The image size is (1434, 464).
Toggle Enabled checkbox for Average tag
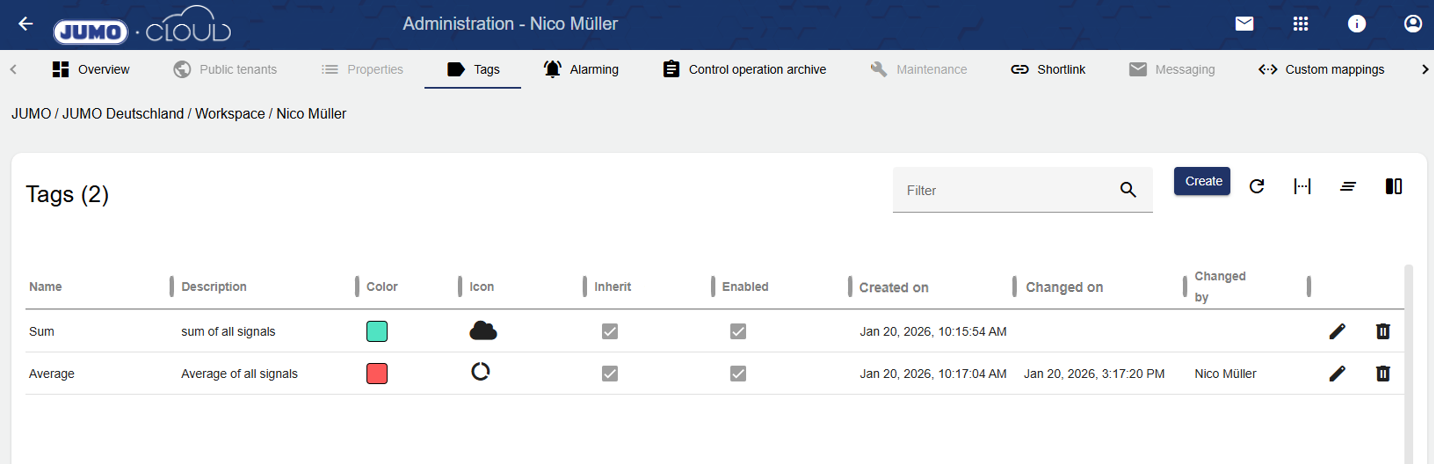coord(737,373)
